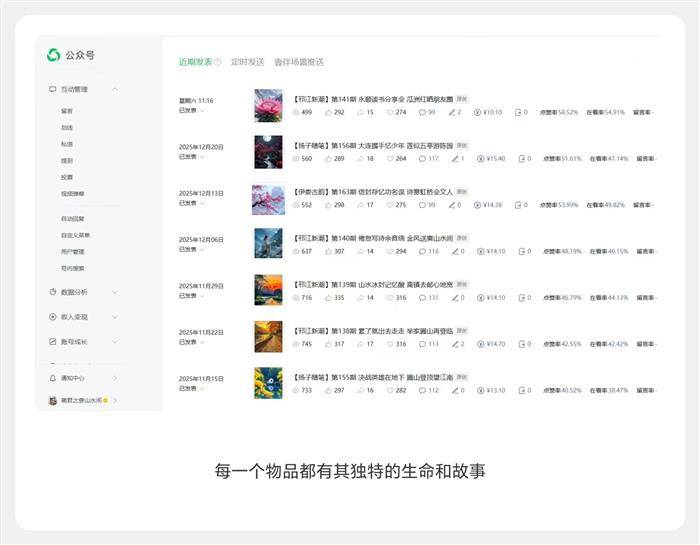Click the comment icon for 第140期 article
This screenshot has width=700, height=545.
(423, 251)
